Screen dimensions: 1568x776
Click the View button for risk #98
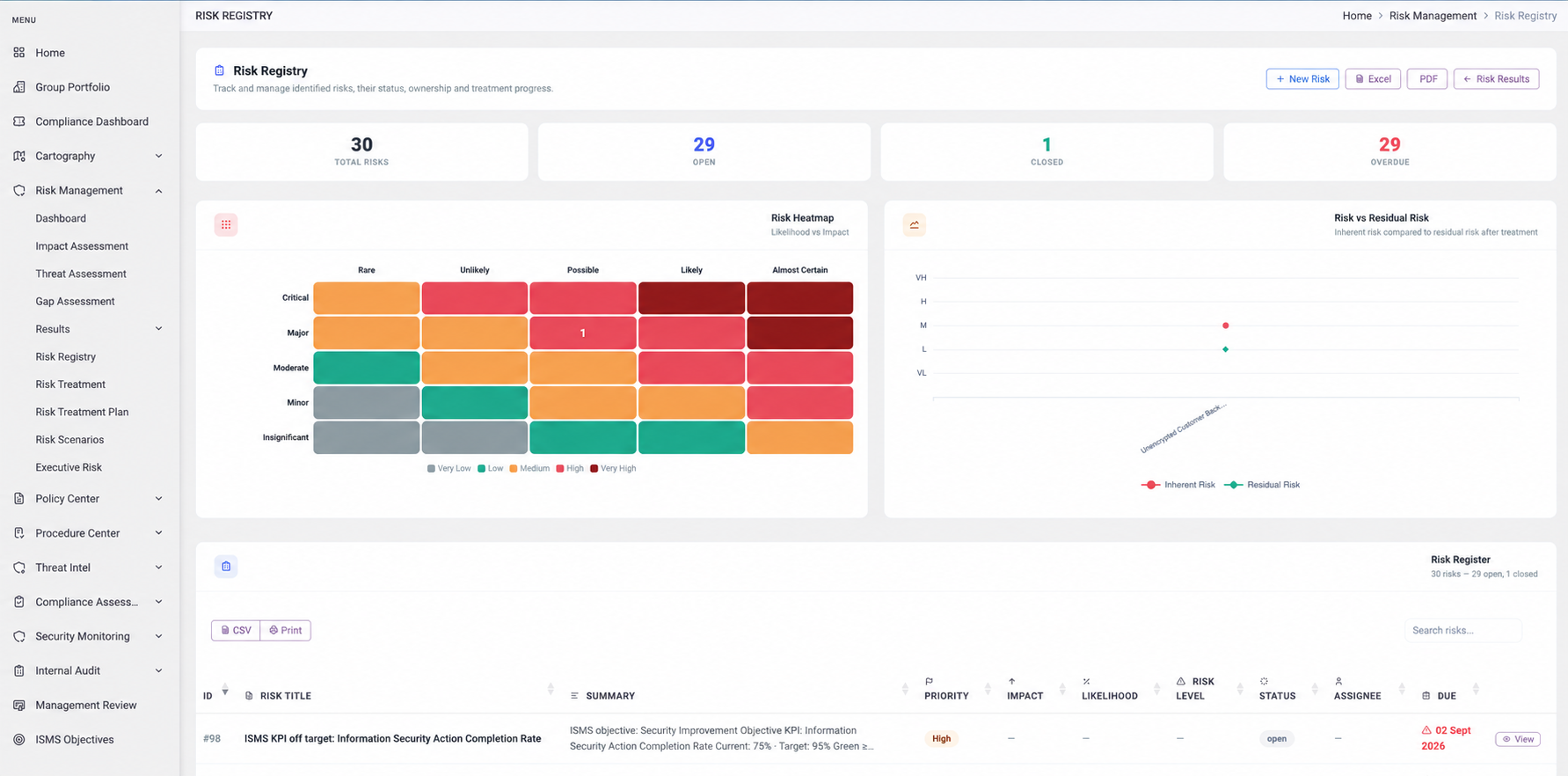1518,739
